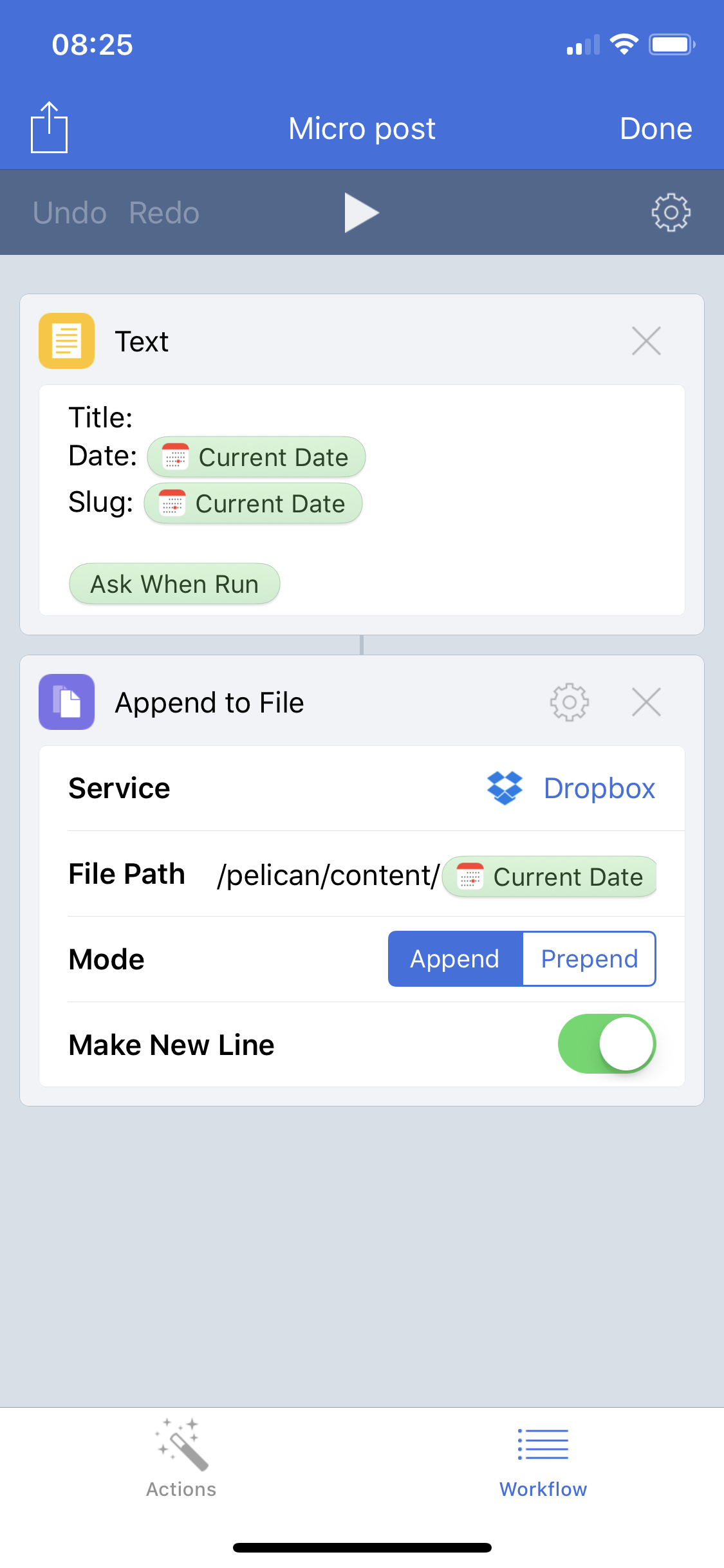
Task: Open the Current Date token in File Path
Action: pos(548,876)
